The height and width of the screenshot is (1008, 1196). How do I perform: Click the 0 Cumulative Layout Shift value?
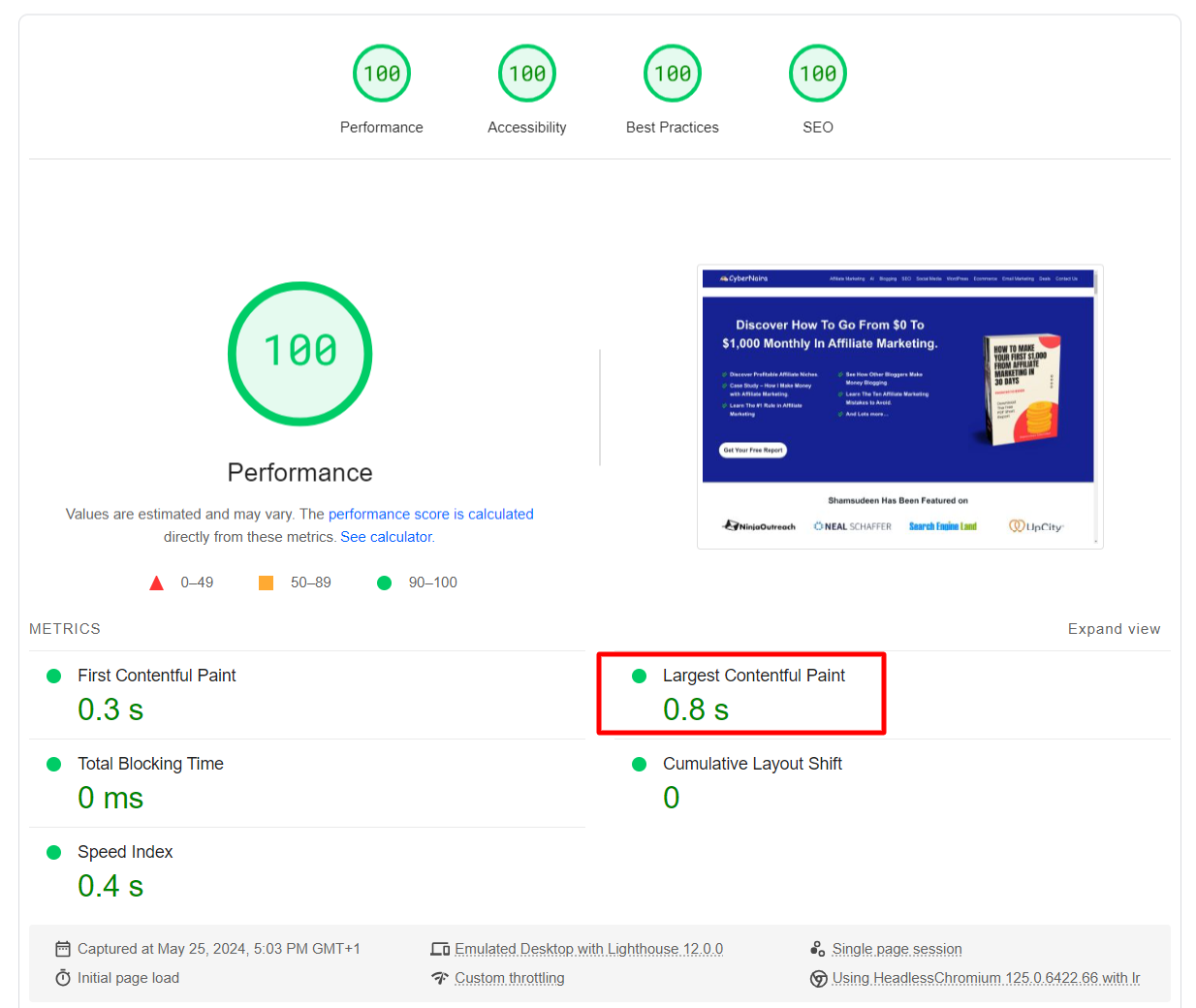coord(672,798)
